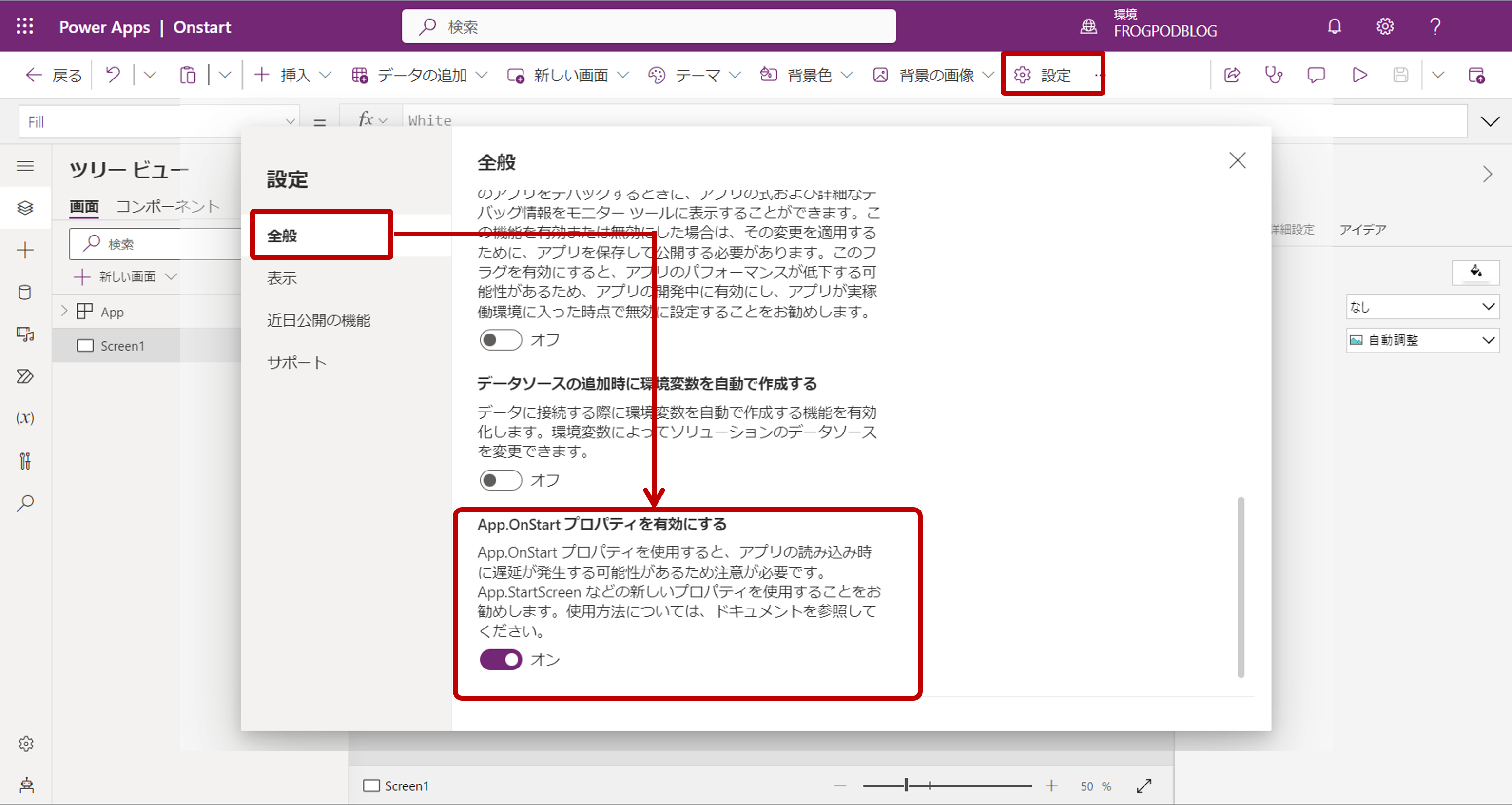Image resolution: width=1512 pixels, height=805 pixels.
Task: Click the paste clipboard icon
Action: coord(187,75)
